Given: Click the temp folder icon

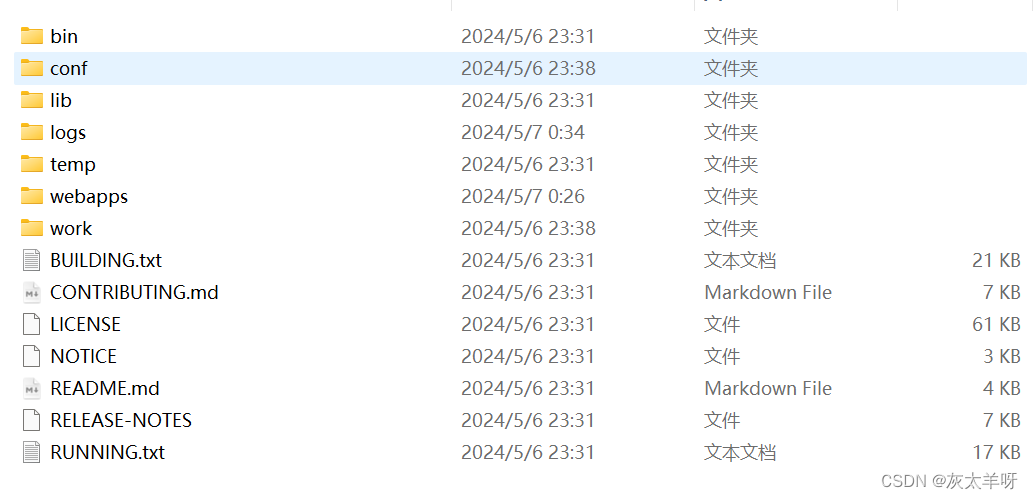Looking at the screenshot, I should tap(32, 164).
